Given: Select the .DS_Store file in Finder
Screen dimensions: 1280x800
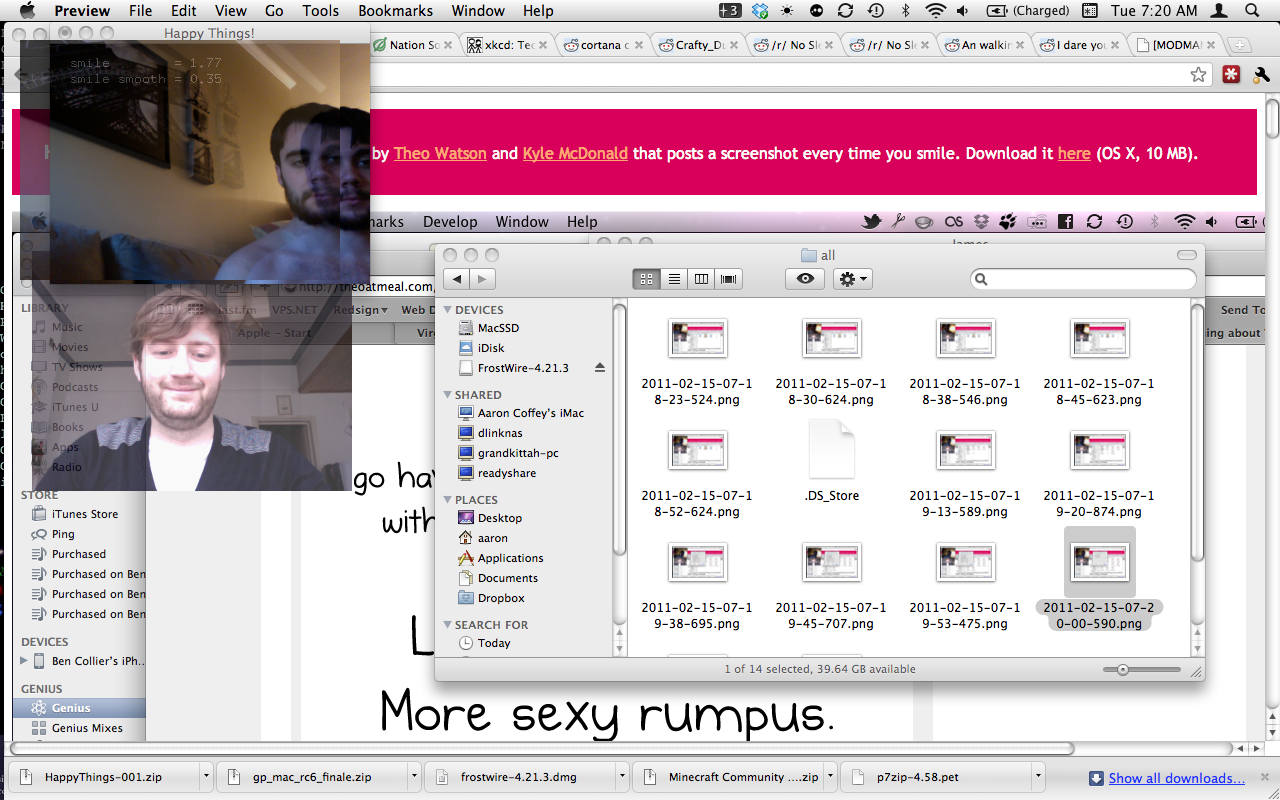Looking at the screenshot, I should pos(831,460).
